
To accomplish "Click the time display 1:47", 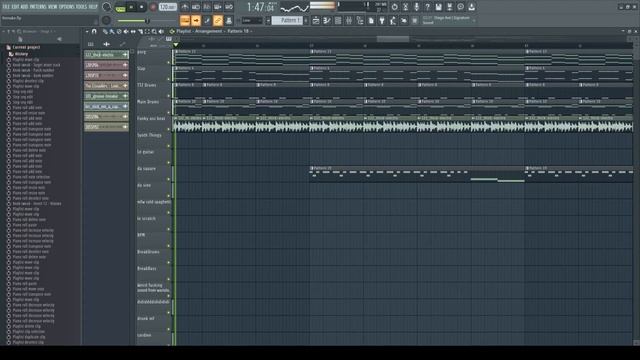I will [261, 7].
